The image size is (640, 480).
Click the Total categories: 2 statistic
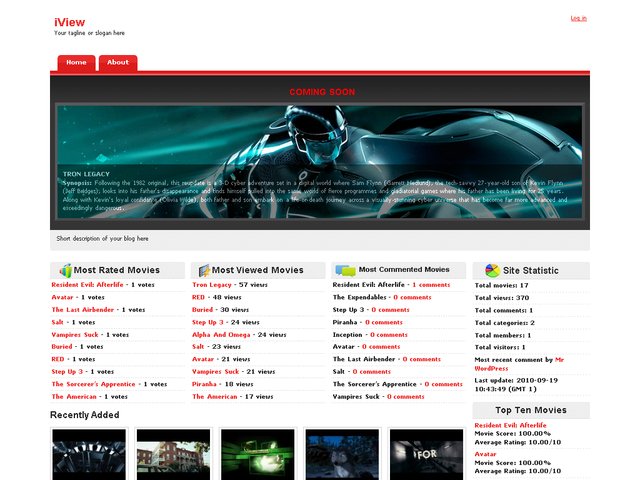[x=504, y=322]
